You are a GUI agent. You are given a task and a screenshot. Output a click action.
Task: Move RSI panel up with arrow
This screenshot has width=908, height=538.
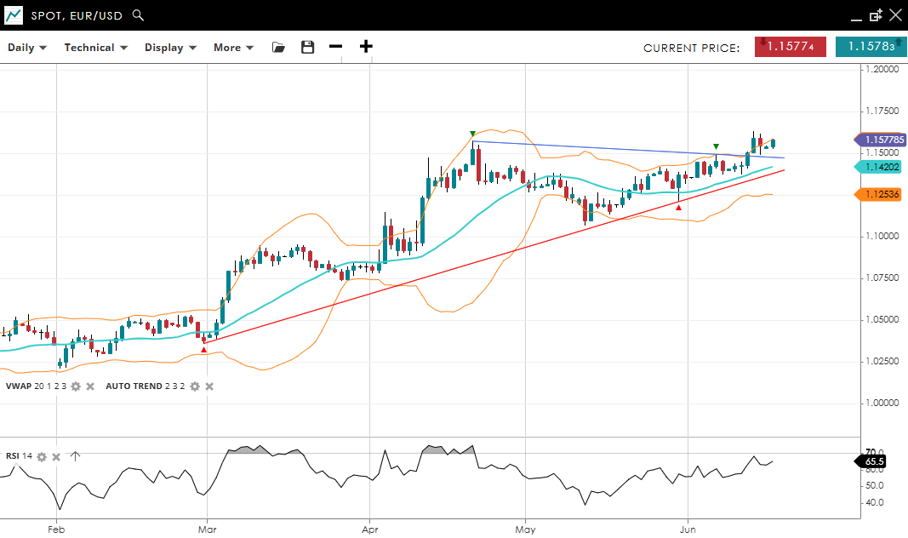tap(75, 456)
